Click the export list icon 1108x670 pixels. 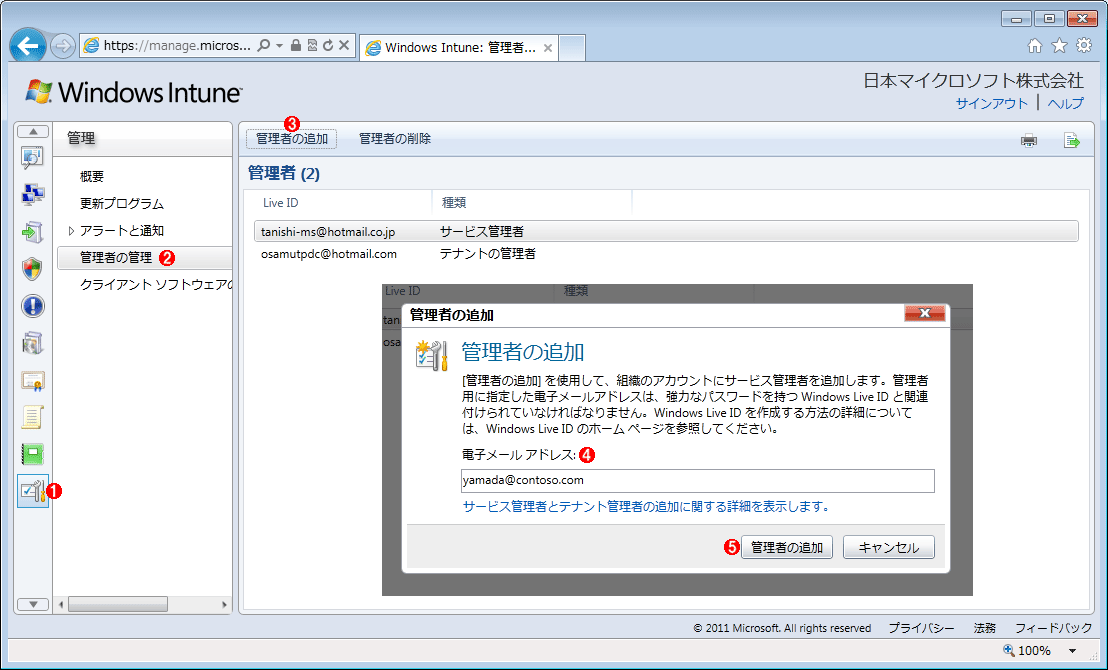[1072, 140]
